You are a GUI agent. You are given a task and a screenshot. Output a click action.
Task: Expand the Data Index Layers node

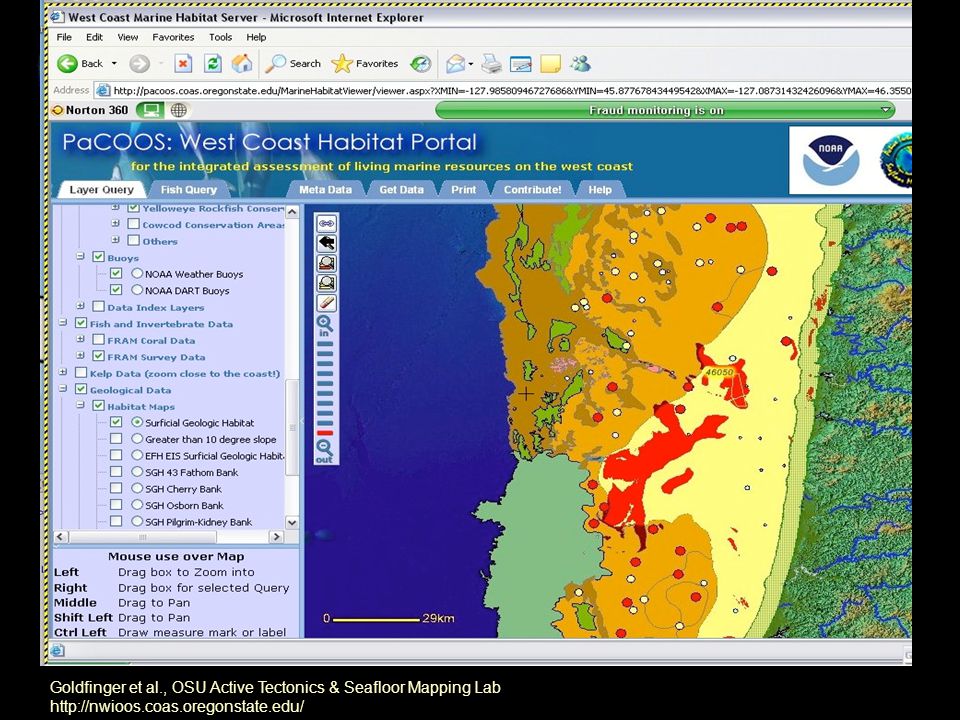80,306
